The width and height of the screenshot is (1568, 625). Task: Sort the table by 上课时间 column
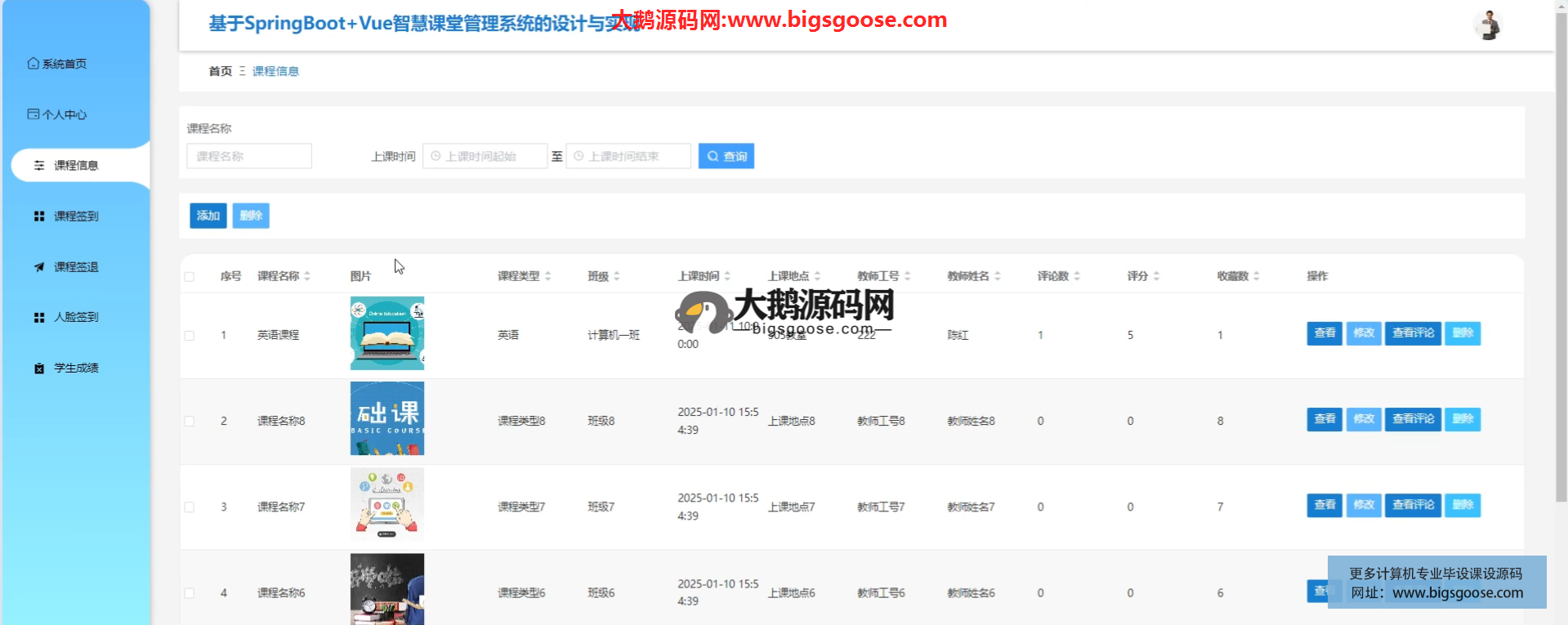(x=727, y=277)
